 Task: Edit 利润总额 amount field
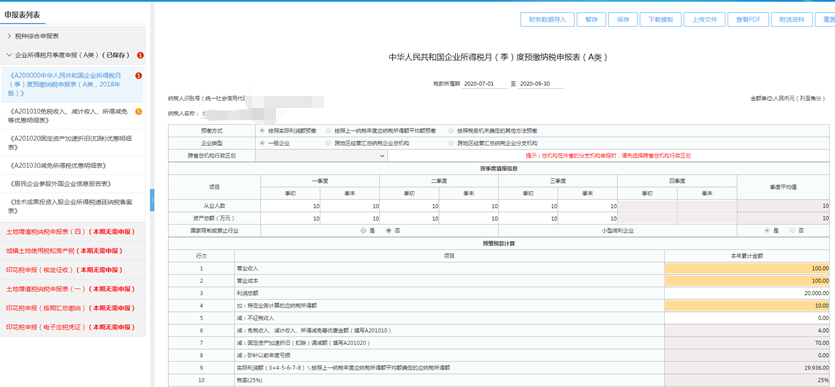pos(747,293)
